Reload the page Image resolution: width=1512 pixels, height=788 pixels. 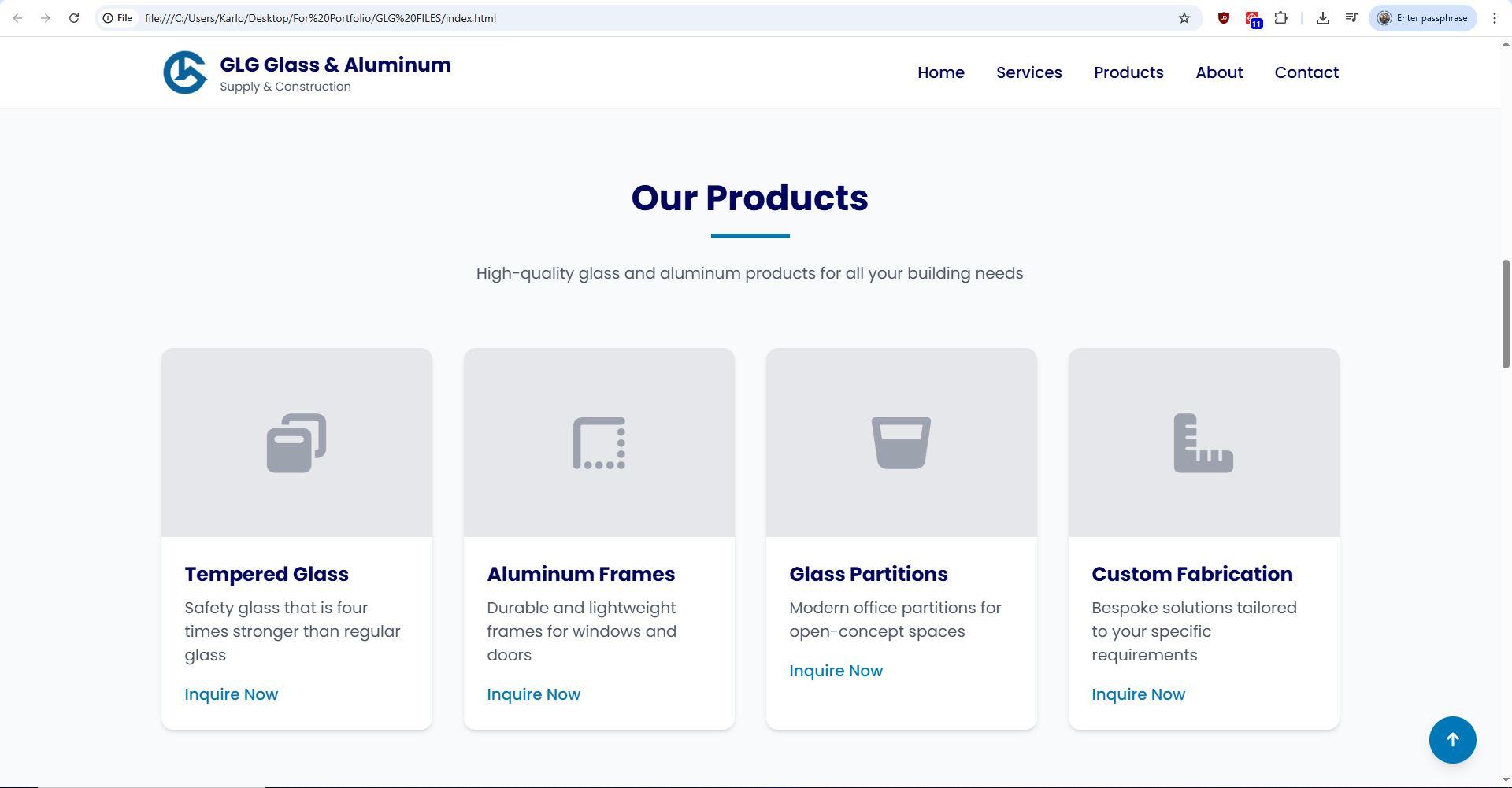coord(74,18)
